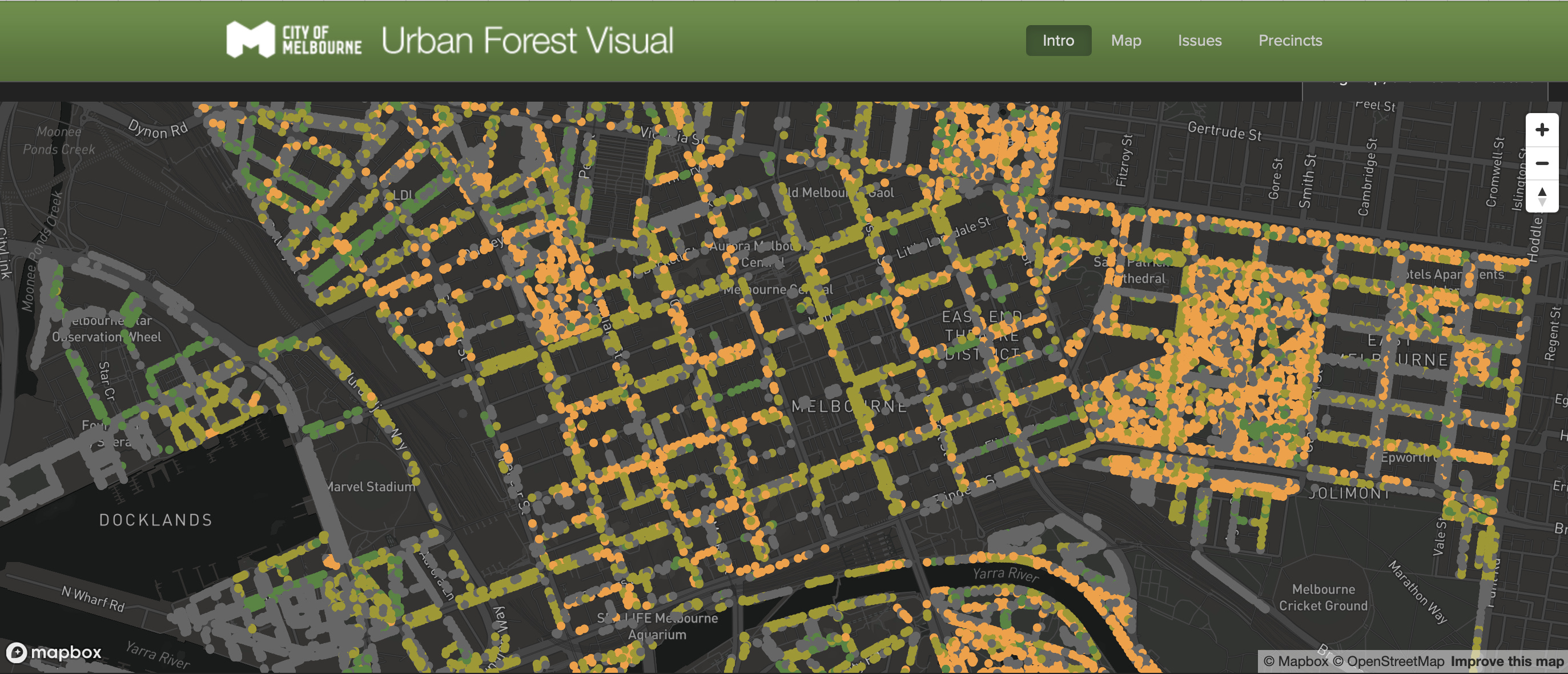Image resolution: width=1568 pixels, height=674 pixels.
Task: Click the Melbourne Cricket Ground label
Action: coord(1322,597)
